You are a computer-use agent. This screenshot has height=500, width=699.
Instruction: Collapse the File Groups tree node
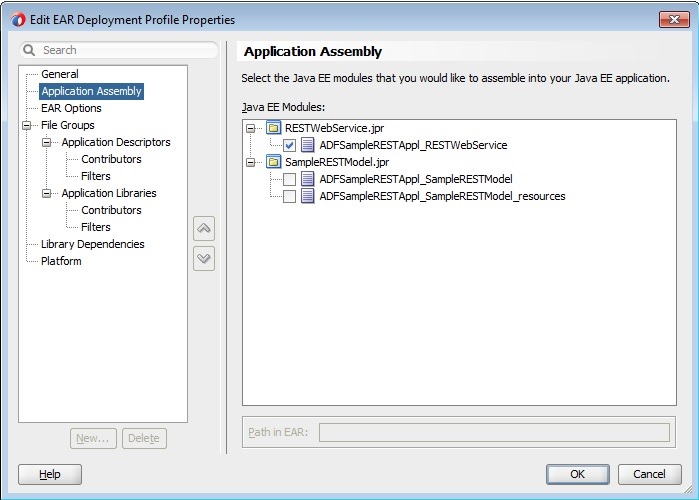tap(27, 125)
